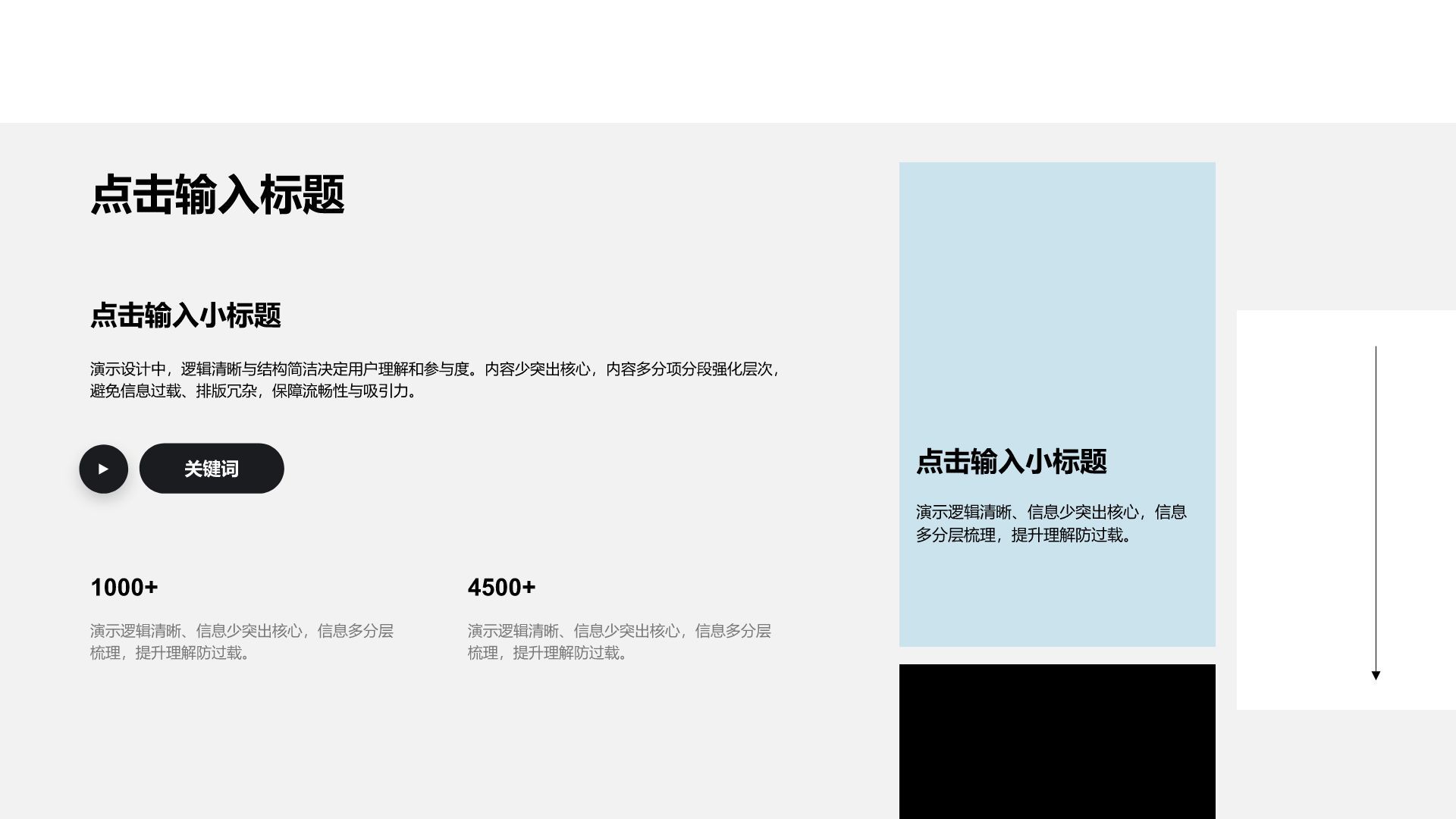The width and height of the screenshot is (1456, 819).
Task: Click the black 关键词 pill button
Action: point(212,469)
